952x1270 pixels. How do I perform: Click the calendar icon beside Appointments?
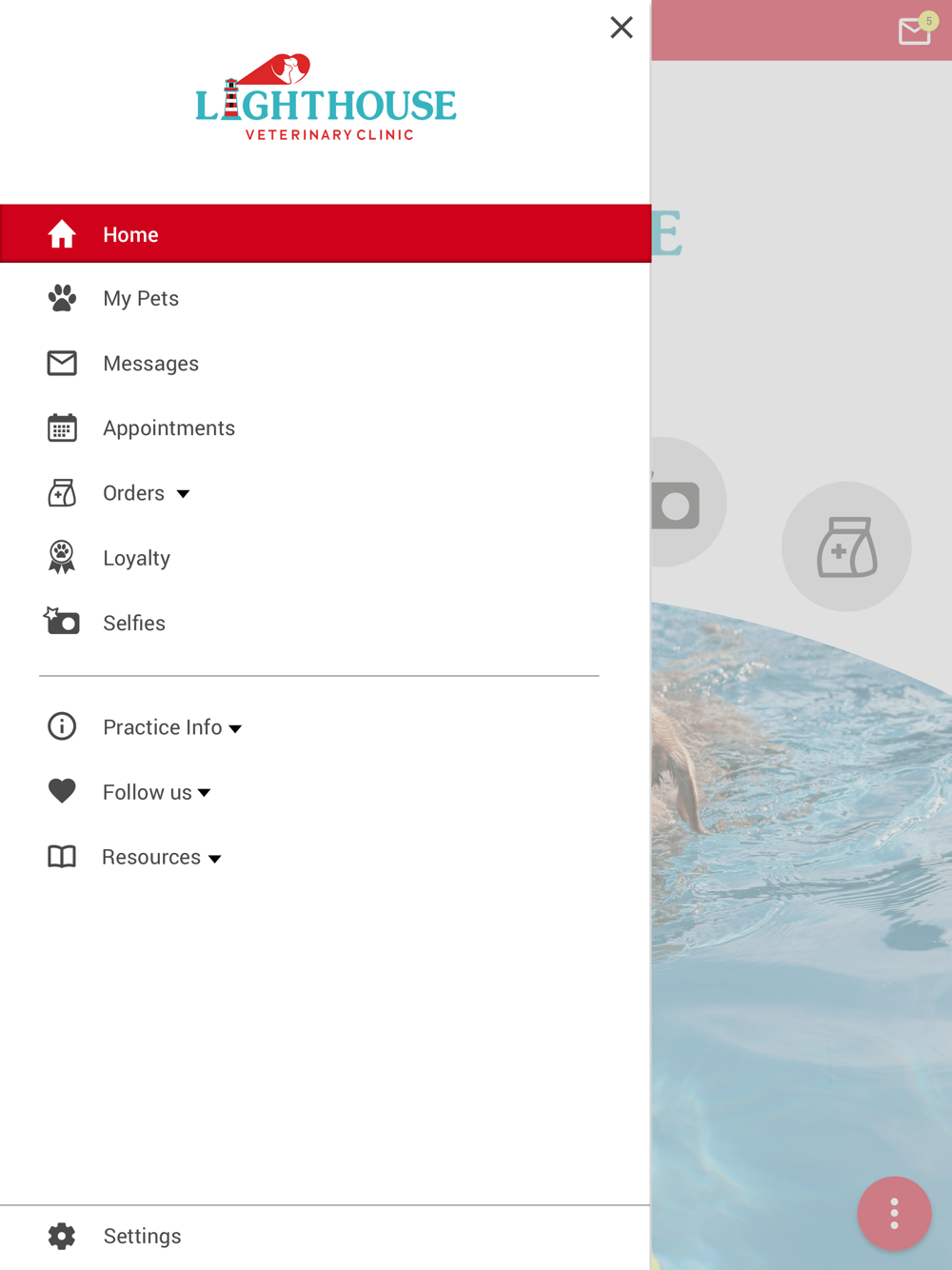62,427
